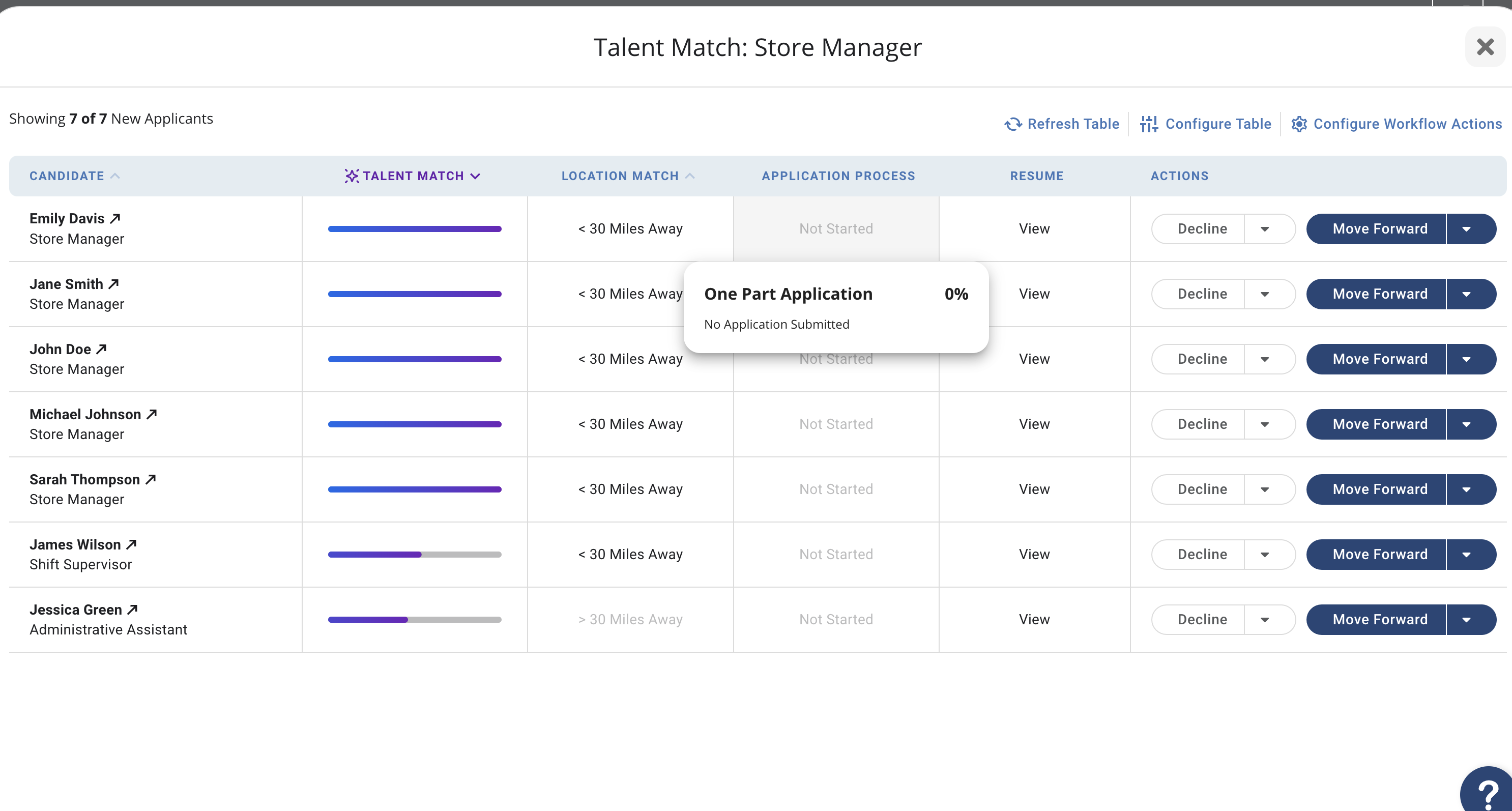
Task: Click Jessica Green > 30 Miles Away
Action: [630, 620]
